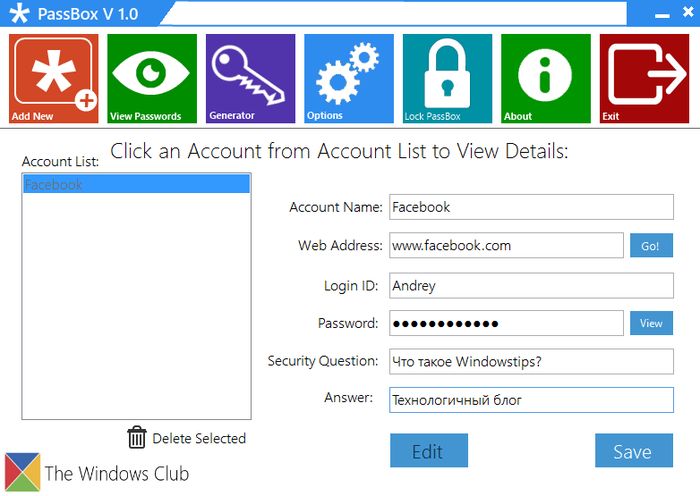This screenshot has height=496, width=700.
Task: Click the Account Name field
Action: pyautogui.click(x=531, y=207)
